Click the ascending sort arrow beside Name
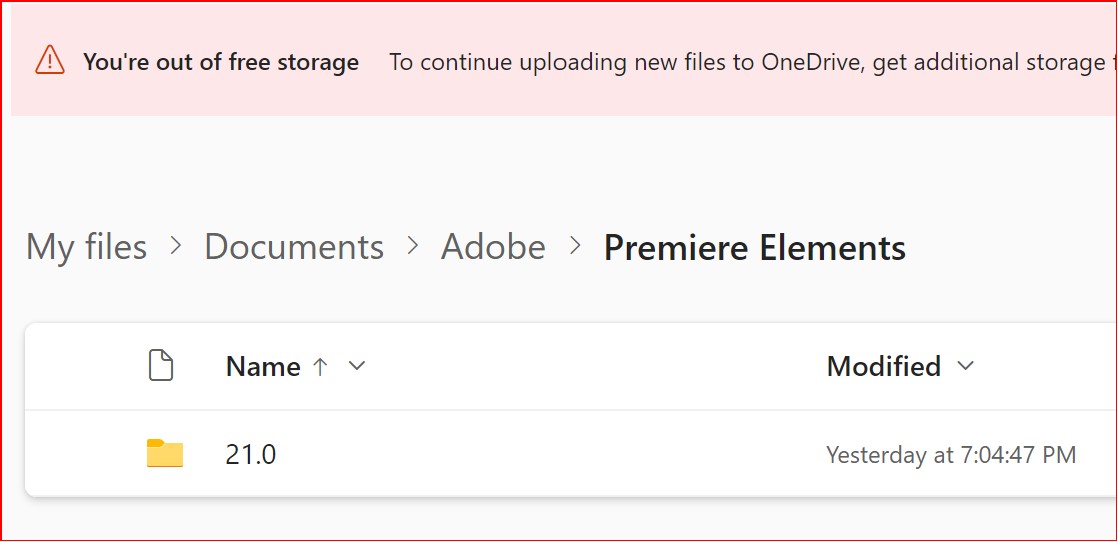The image size is (1118, 542). coord(320,367)
